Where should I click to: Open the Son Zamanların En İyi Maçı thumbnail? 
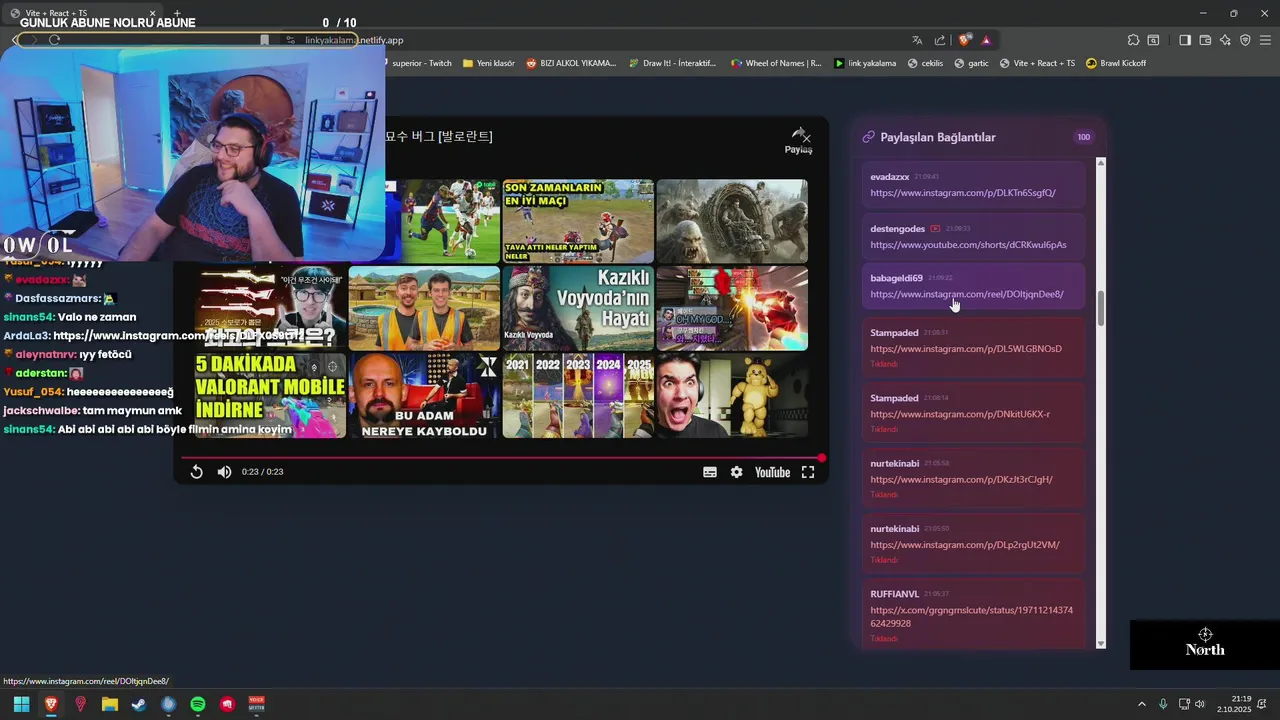pos(578,221)
